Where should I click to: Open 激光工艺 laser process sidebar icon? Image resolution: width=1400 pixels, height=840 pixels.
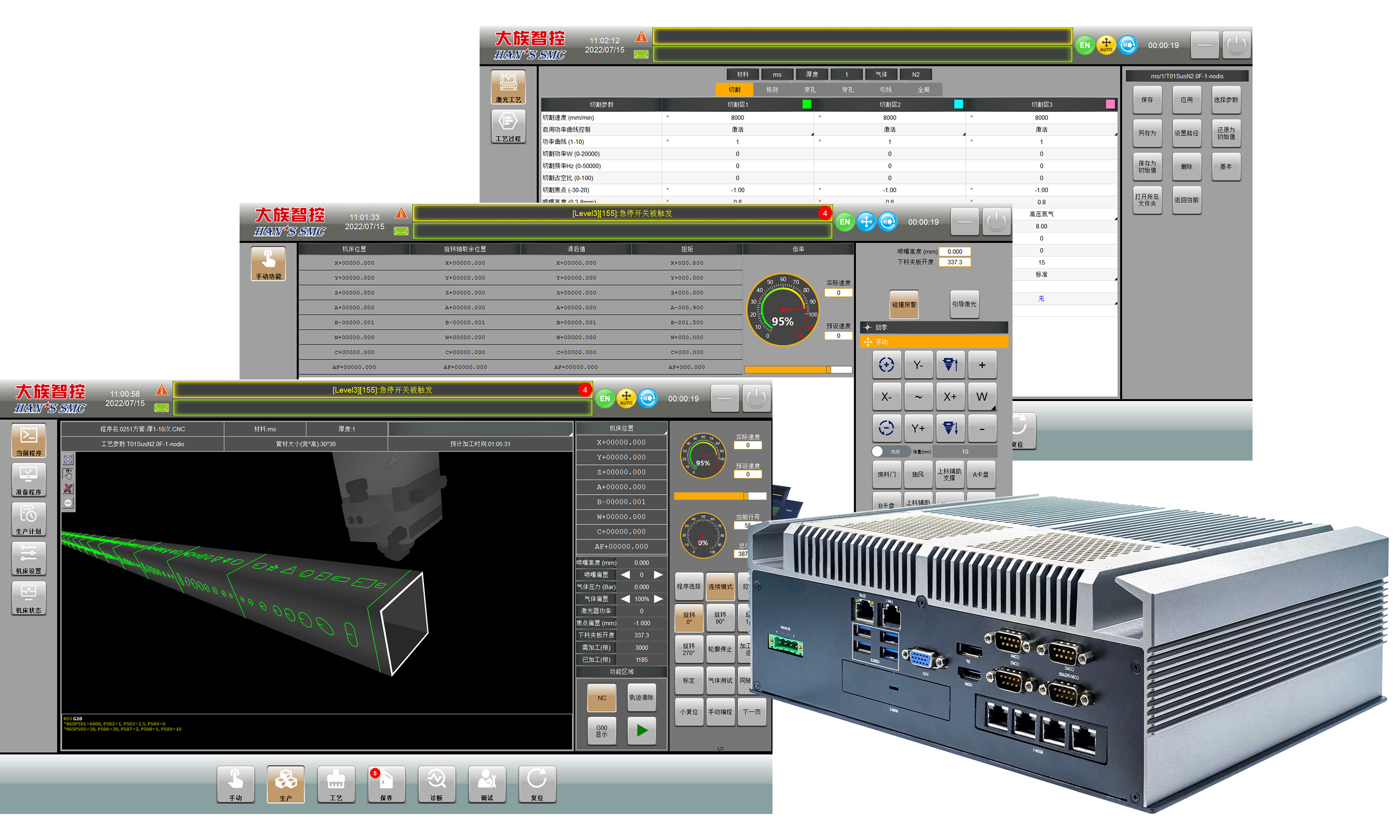pos(508,86)
